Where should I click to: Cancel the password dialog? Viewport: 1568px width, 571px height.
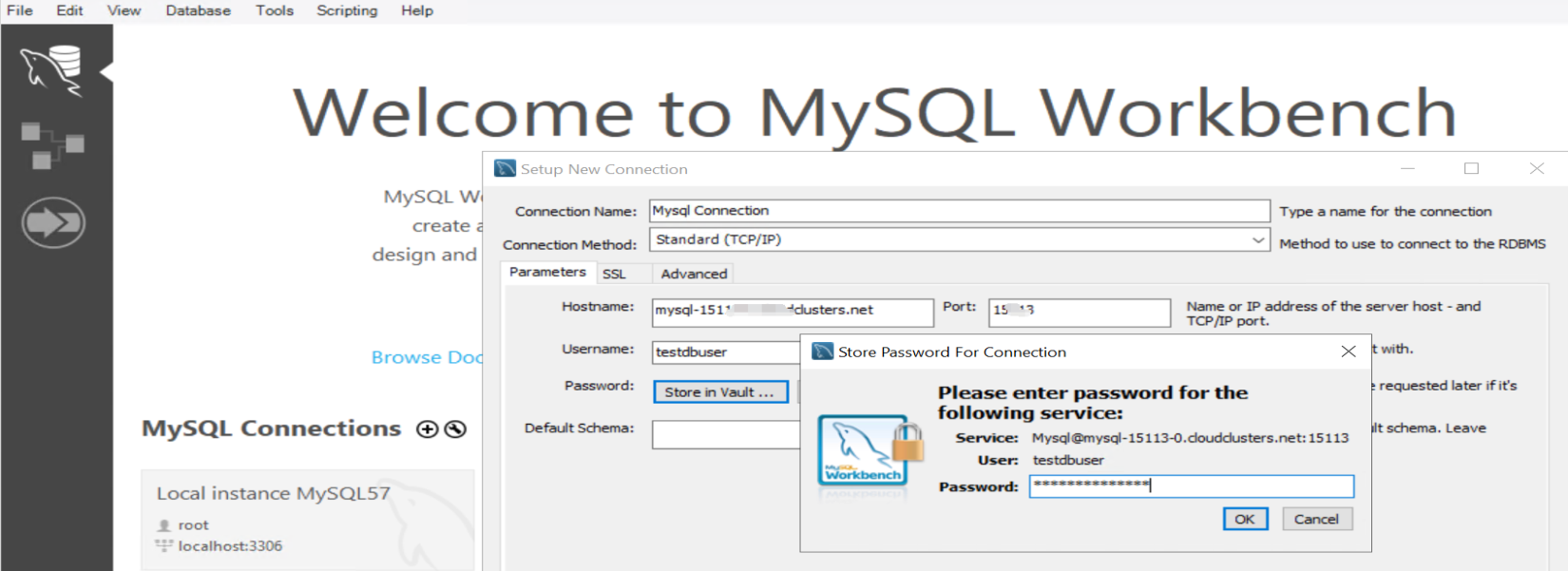click(1316, 519)
